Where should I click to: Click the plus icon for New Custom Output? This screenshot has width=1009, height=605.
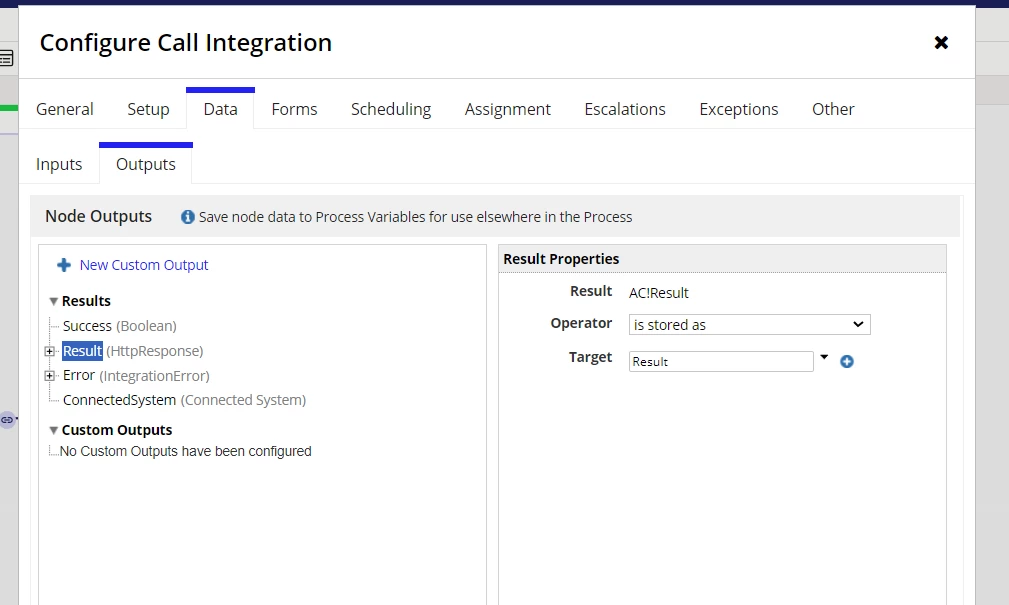[x=64, y=265]
